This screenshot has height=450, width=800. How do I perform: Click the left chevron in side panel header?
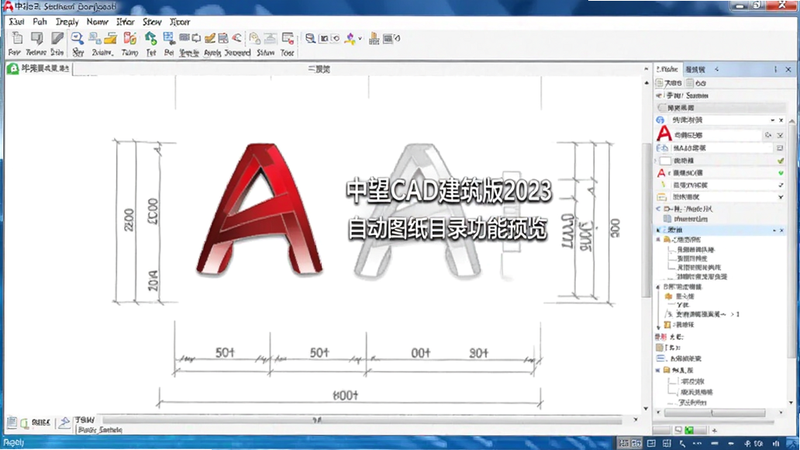(717, 69)
